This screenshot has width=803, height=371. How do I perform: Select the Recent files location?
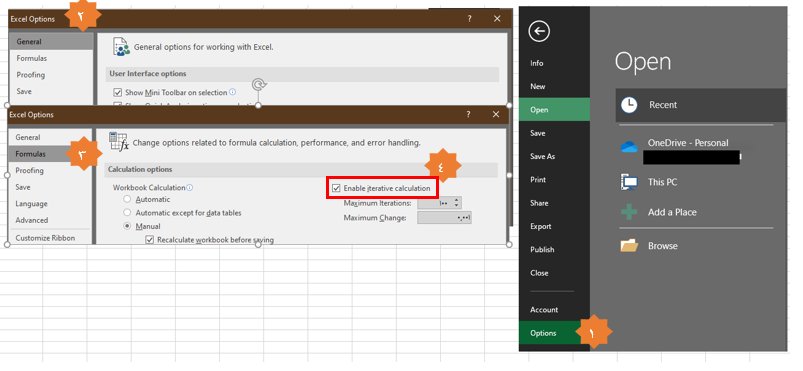(701, 105)
